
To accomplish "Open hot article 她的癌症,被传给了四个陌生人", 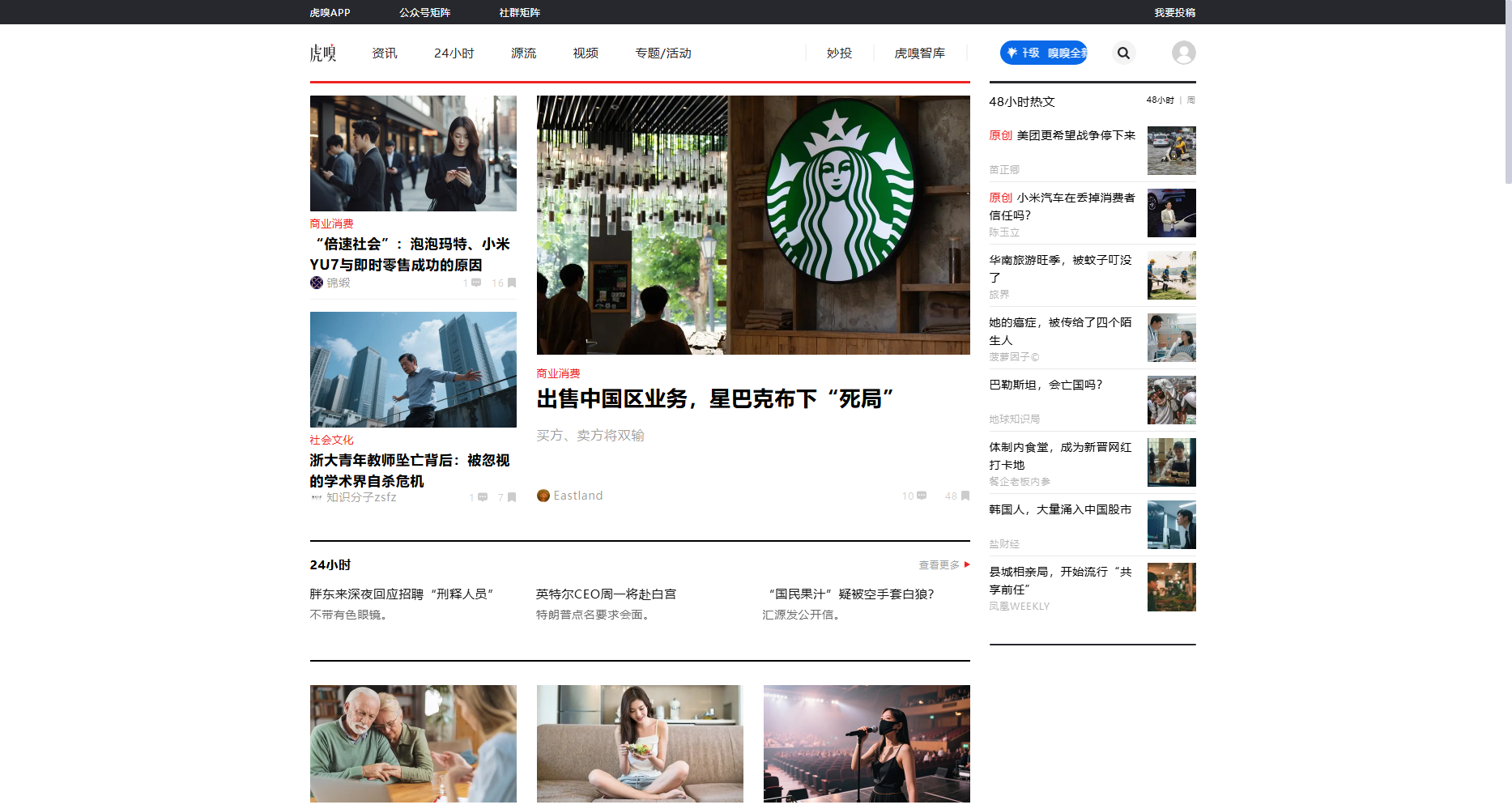I will pyautogui.click(x=1060, y=331).
